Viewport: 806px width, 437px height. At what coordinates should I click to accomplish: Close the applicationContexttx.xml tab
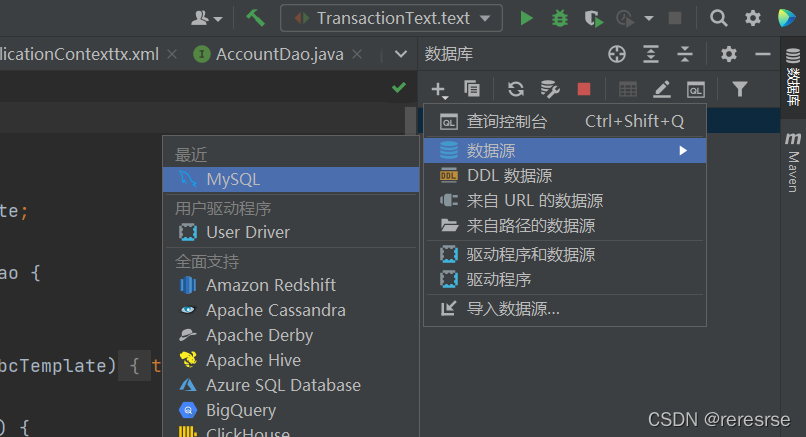(172, 54)
